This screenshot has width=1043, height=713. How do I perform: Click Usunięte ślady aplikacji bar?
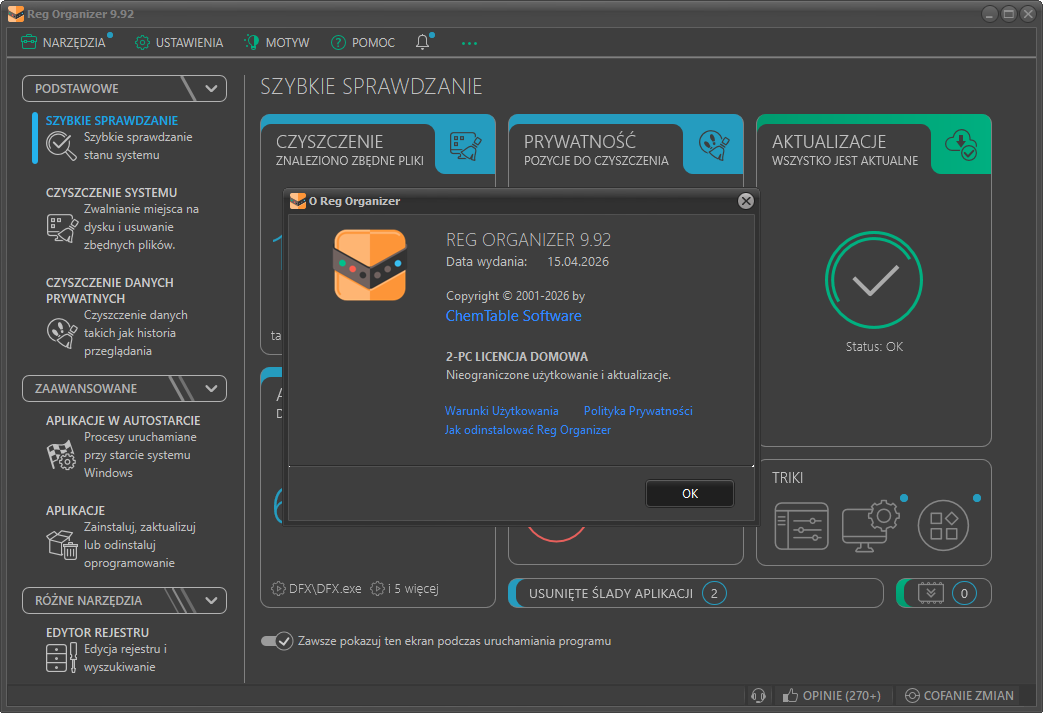(x=696, y=593)
